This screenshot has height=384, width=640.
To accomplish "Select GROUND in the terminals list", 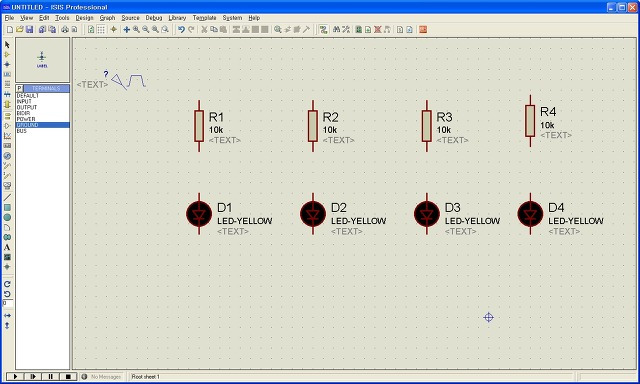I will coord(42,125).
